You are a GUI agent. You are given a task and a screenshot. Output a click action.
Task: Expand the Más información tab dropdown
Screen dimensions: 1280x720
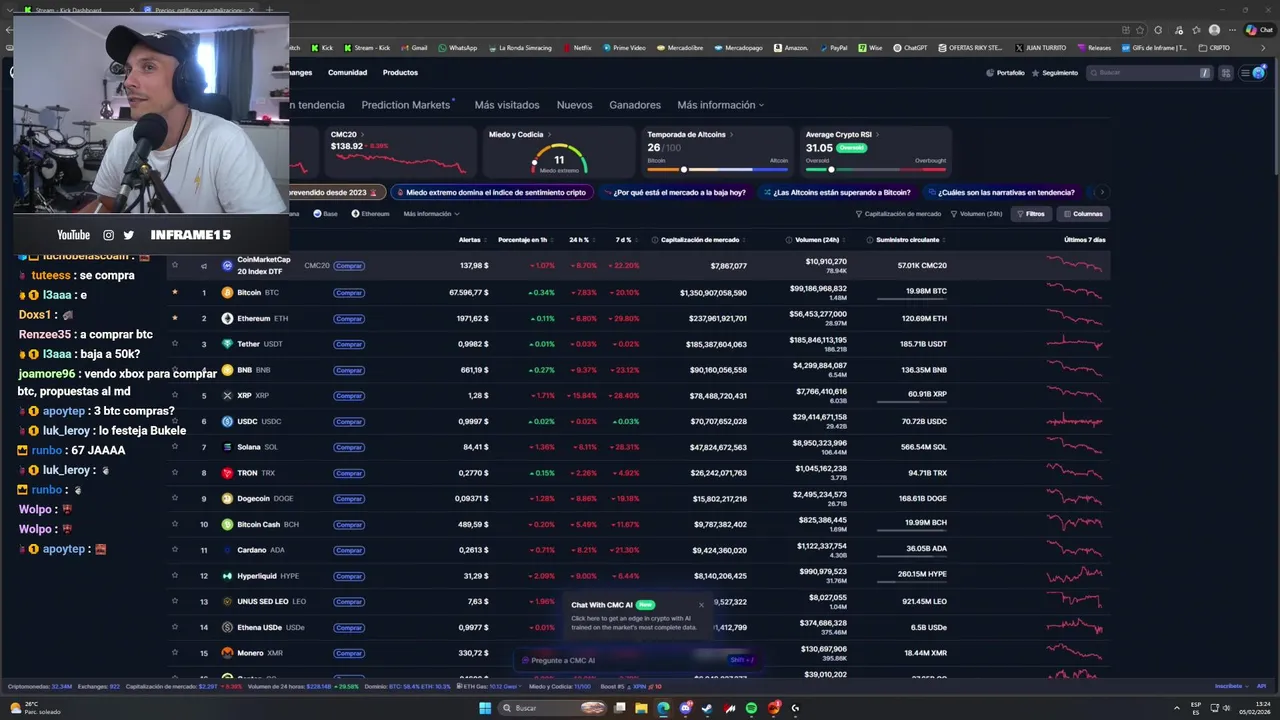[x=720, y=105]
